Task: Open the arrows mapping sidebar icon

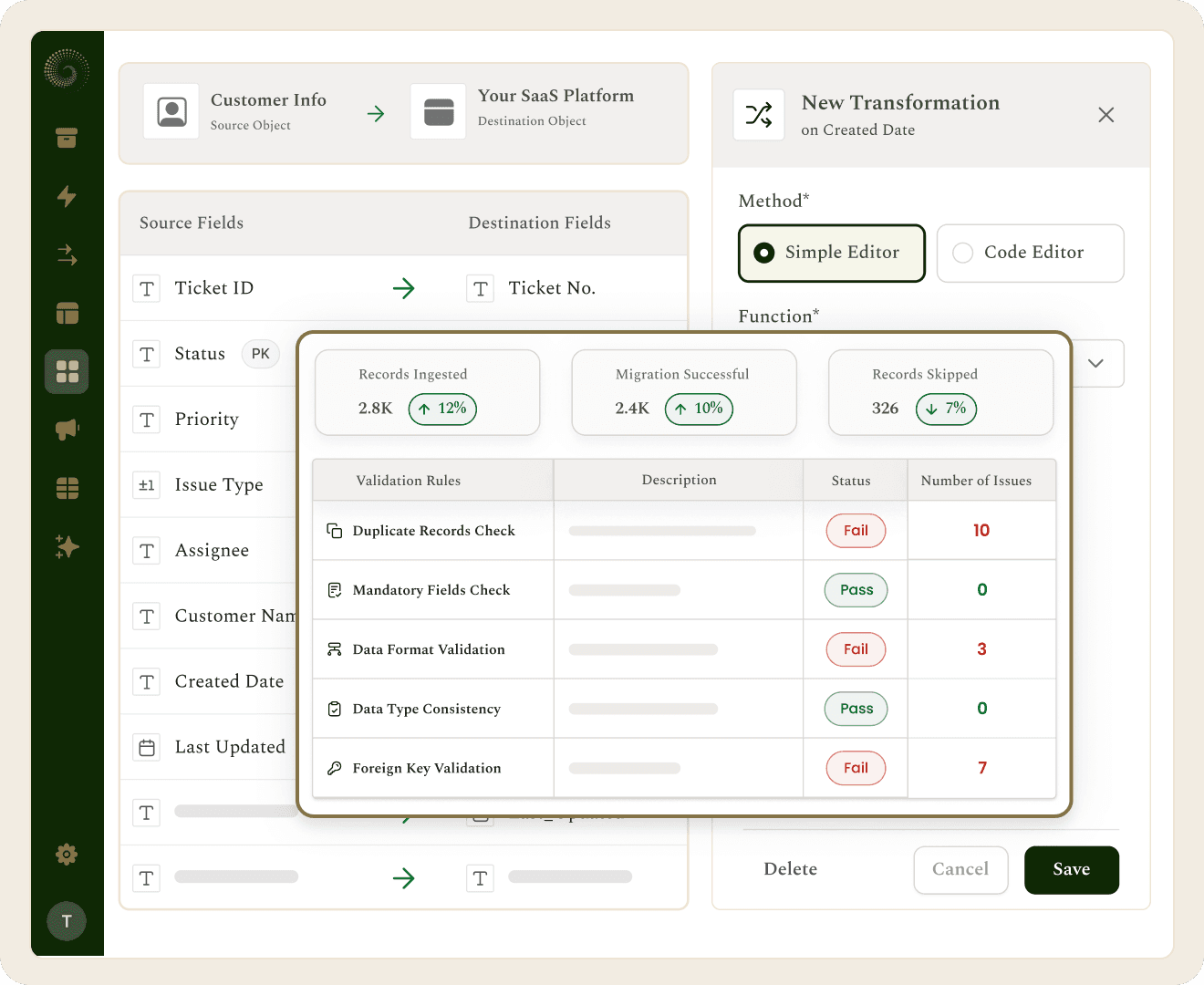Action: (67, 254)
